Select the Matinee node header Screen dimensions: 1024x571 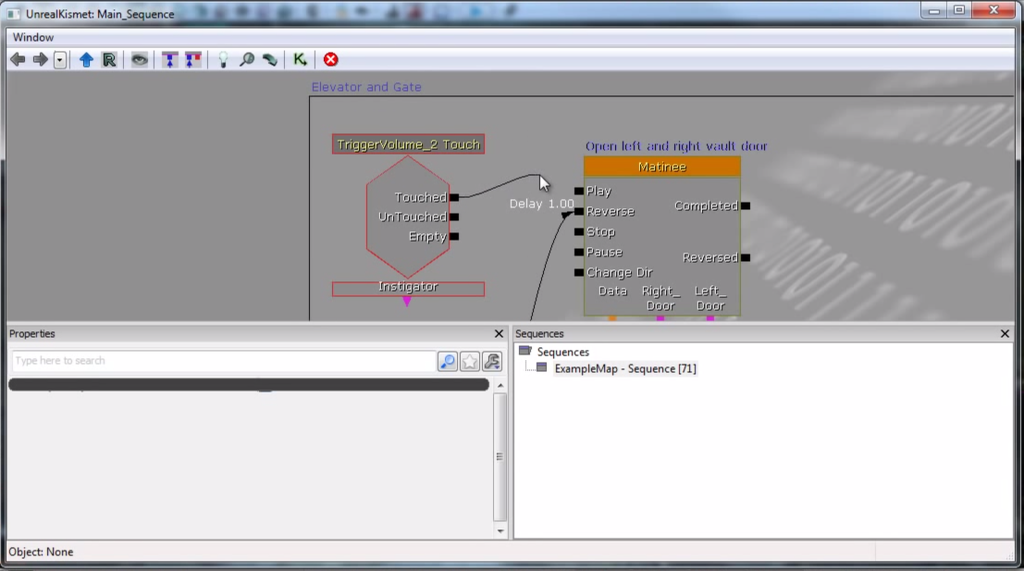[662, 167]
